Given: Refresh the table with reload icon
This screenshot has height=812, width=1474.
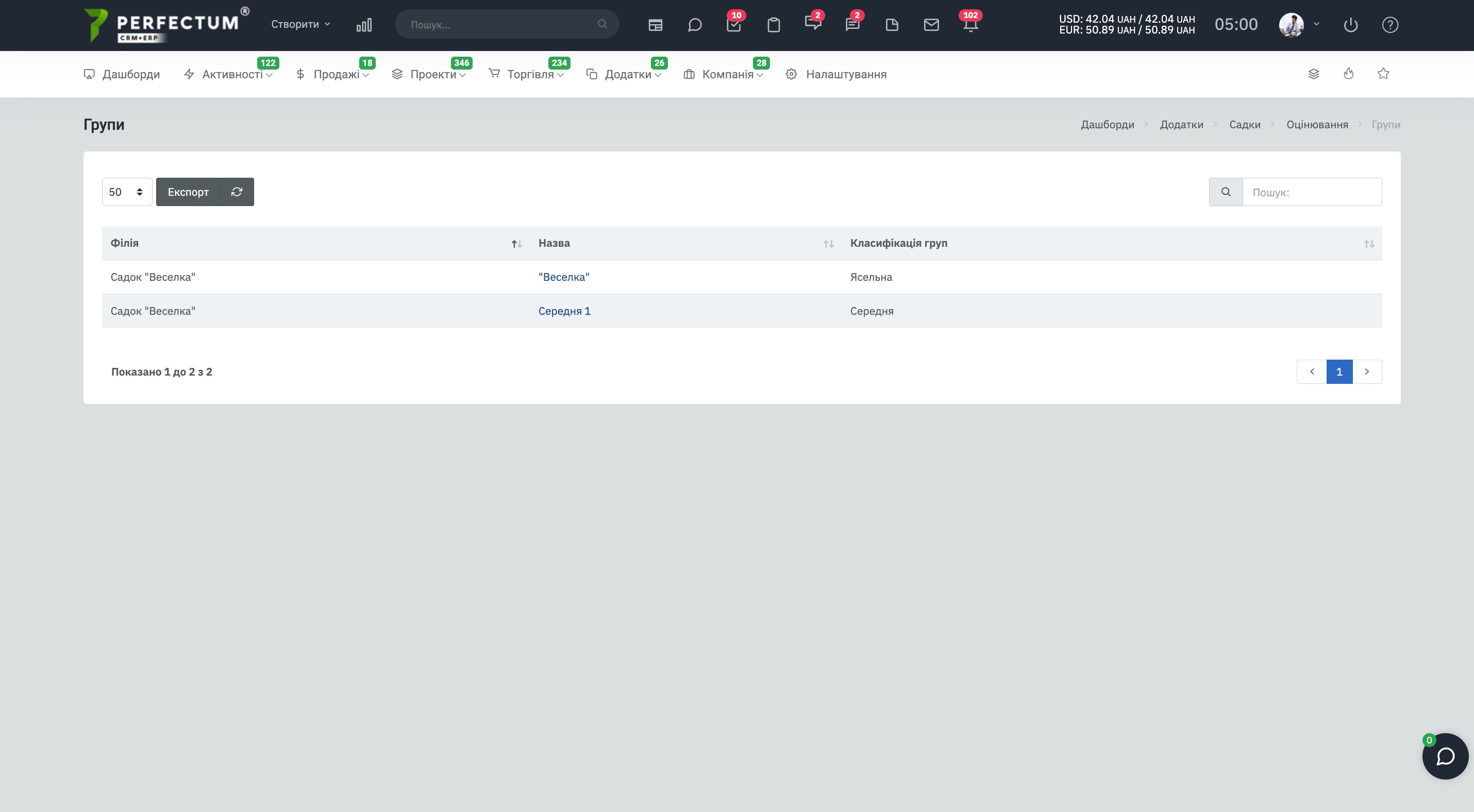Looking at the screenshot, I should [x=237, y=192].
